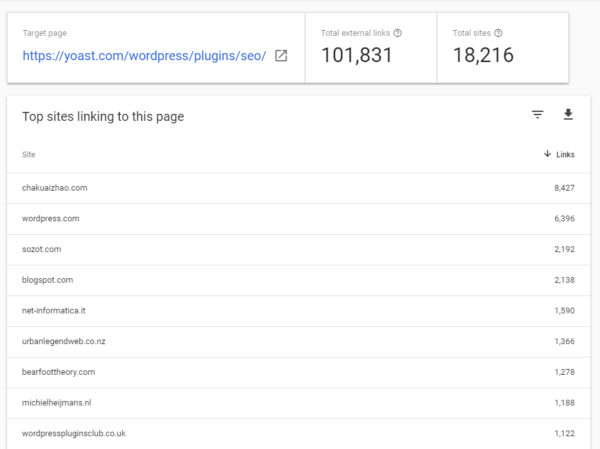The width and height of the screenshot is (600, 449).
Task: Open the yoast.com/wordpress/plugins/seo/ link
Action: tap(144, 56)
